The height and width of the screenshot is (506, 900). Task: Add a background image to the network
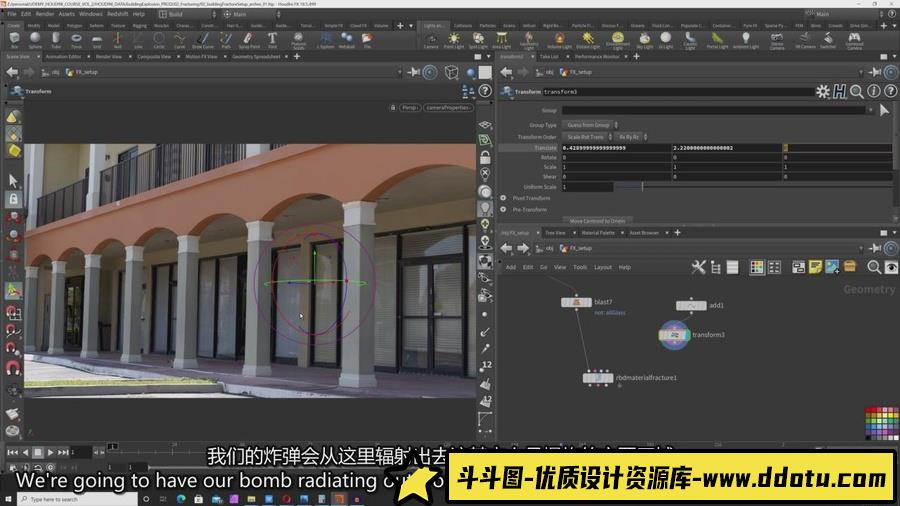[x=832, y=267]
